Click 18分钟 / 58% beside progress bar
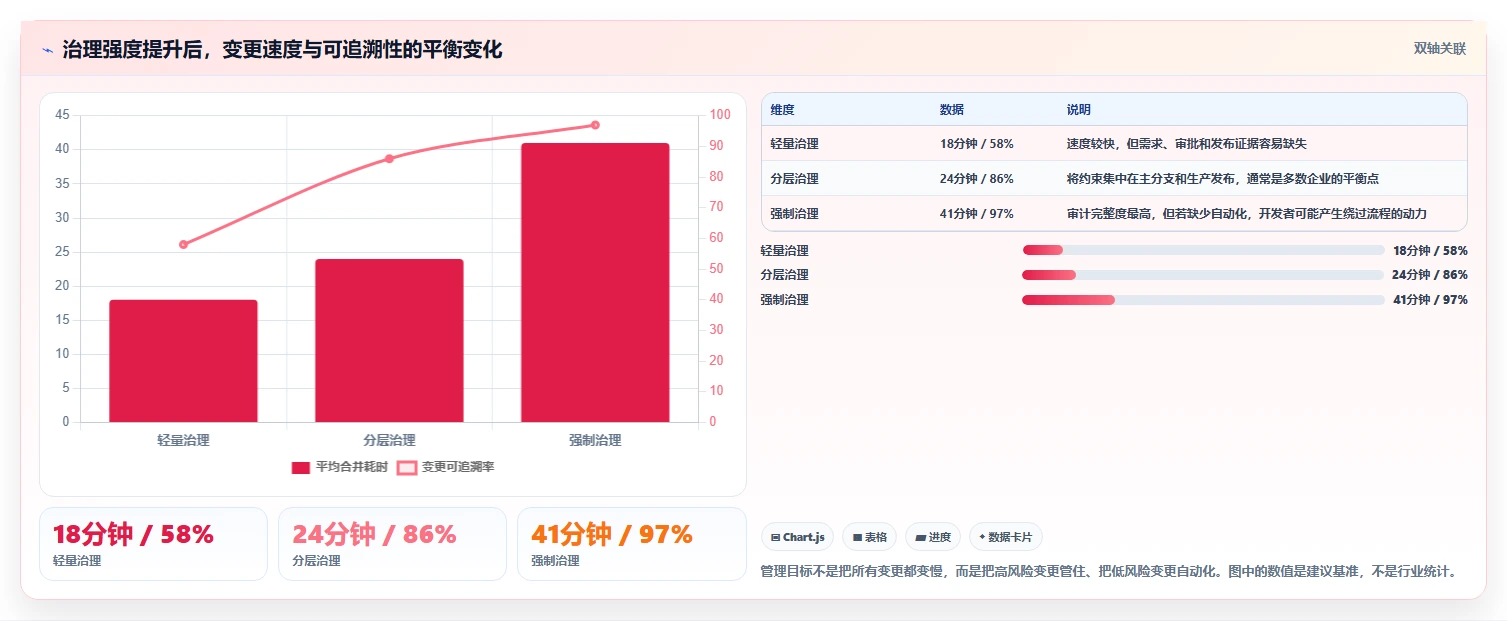The height and width of the screenshot is (621, 1507). (x=1430, y=251)
